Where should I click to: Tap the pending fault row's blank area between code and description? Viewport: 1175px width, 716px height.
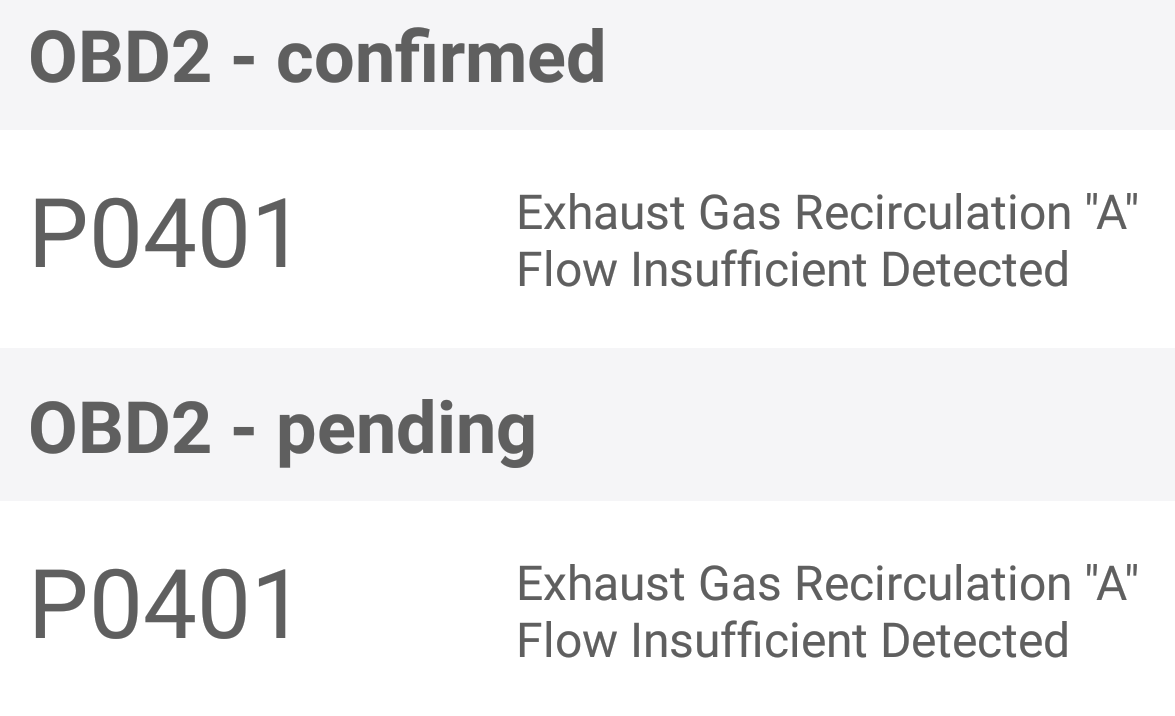tap(405, 608)
